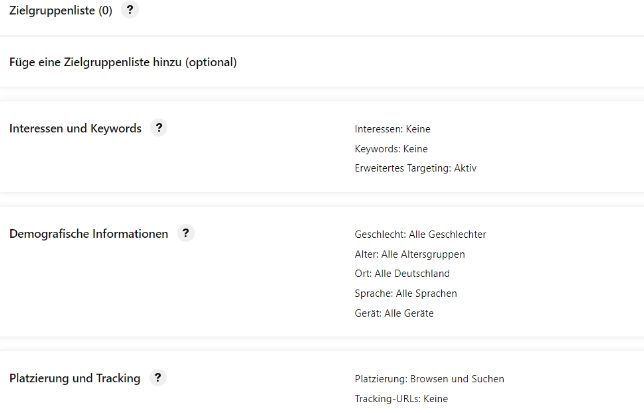Click the Zielgruppenliste '(0)' count
The height and width of the screenshot is (413, 644).
105,10
